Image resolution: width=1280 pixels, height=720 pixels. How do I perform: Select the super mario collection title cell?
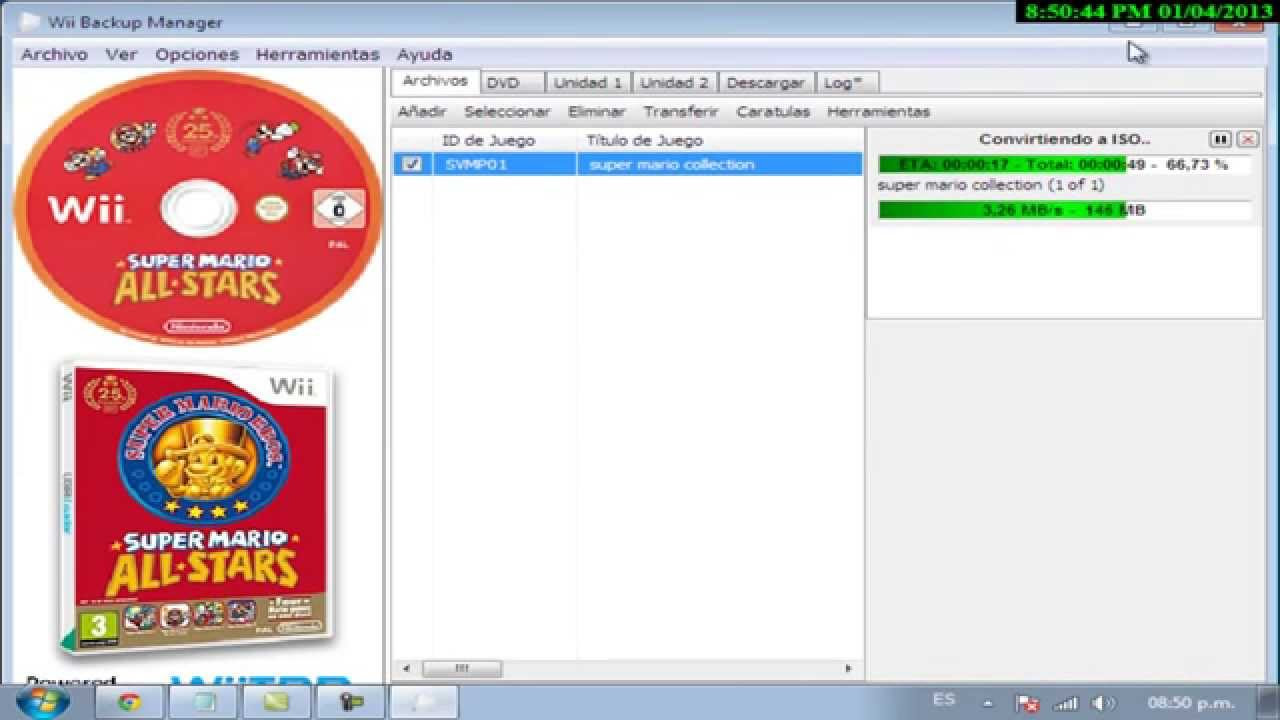pyautogui.click(x=719, y=164)
